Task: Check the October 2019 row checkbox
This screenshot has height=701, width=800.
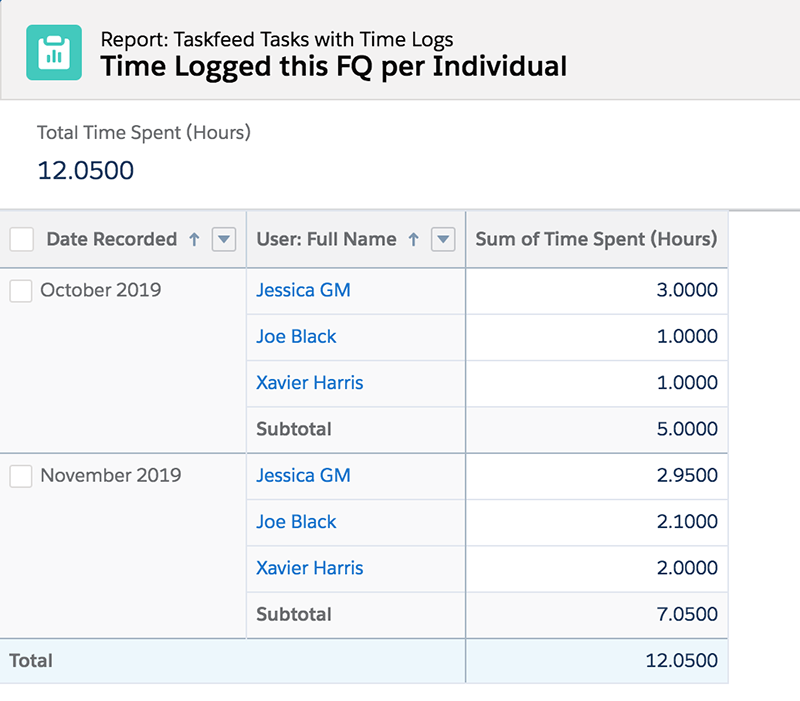Action: point(21,290)
